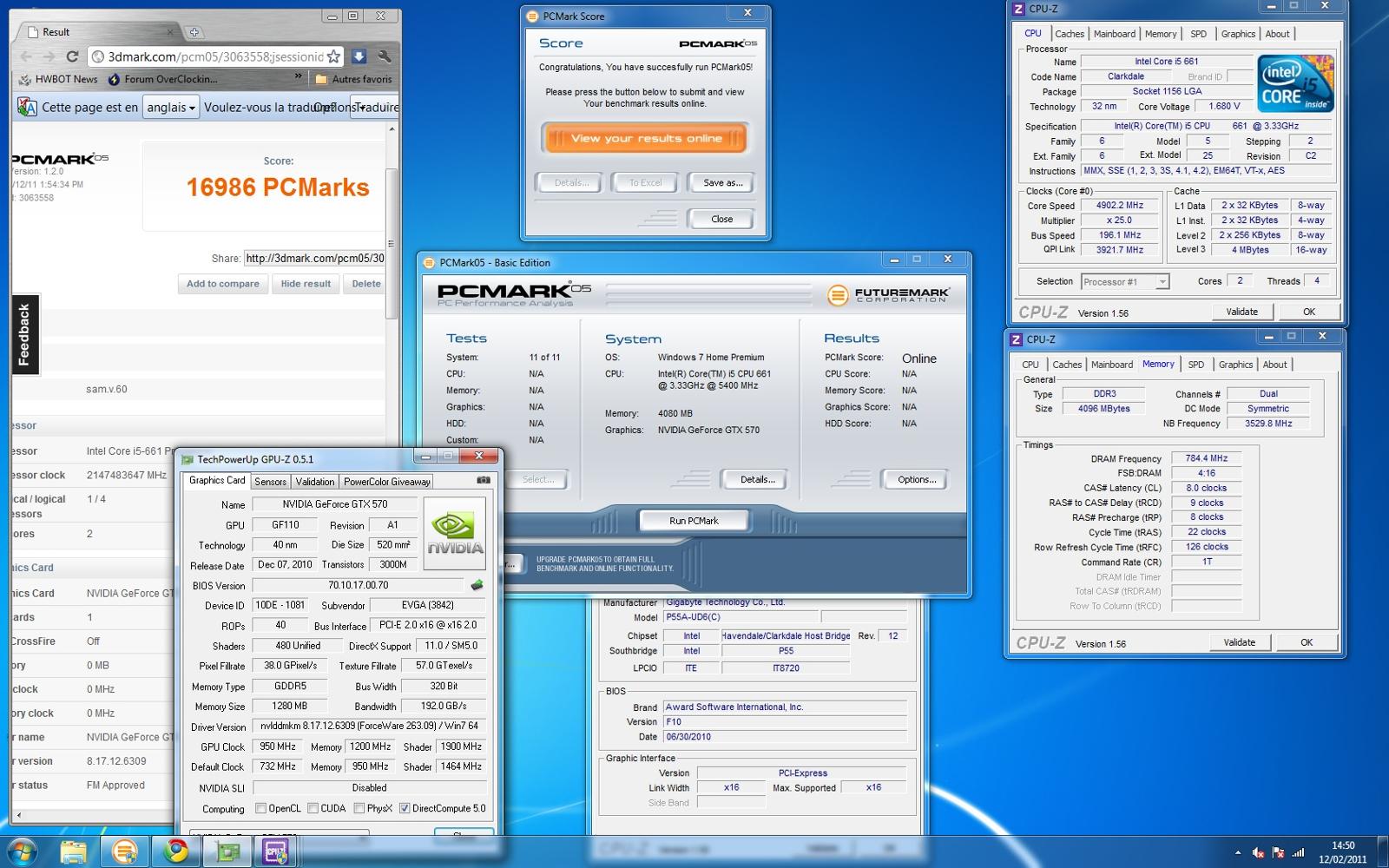Viewport: 1389px width, 868px height.
Task: Open CPU tab in lower CPU-Z
Action: [1030, 365]
